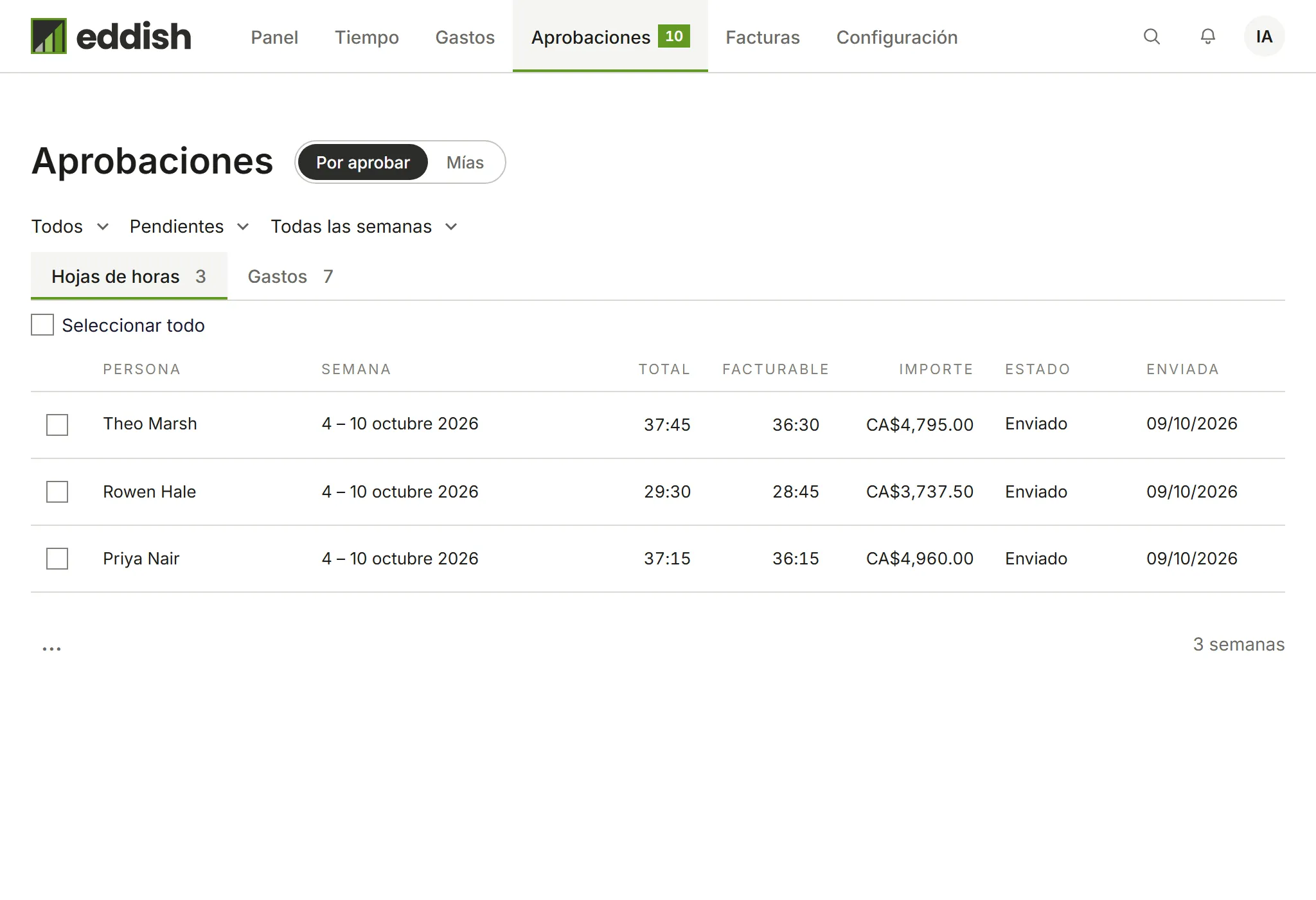Select the 28:45 billable hours value
Screen dimensions: 1316x900
tap(796, 492)
